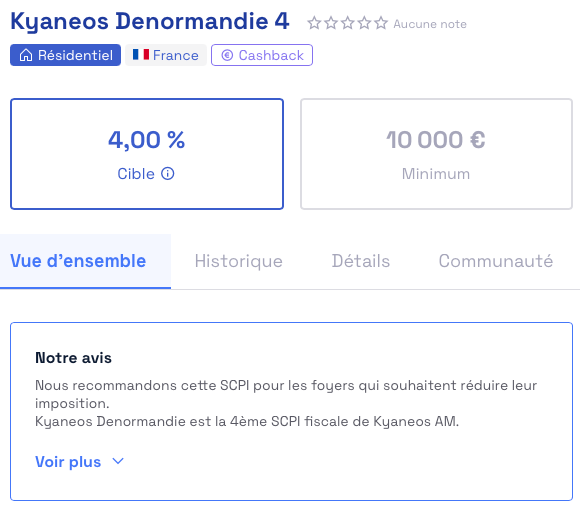Switch to the Historique tab

click(x=239, y=261)
